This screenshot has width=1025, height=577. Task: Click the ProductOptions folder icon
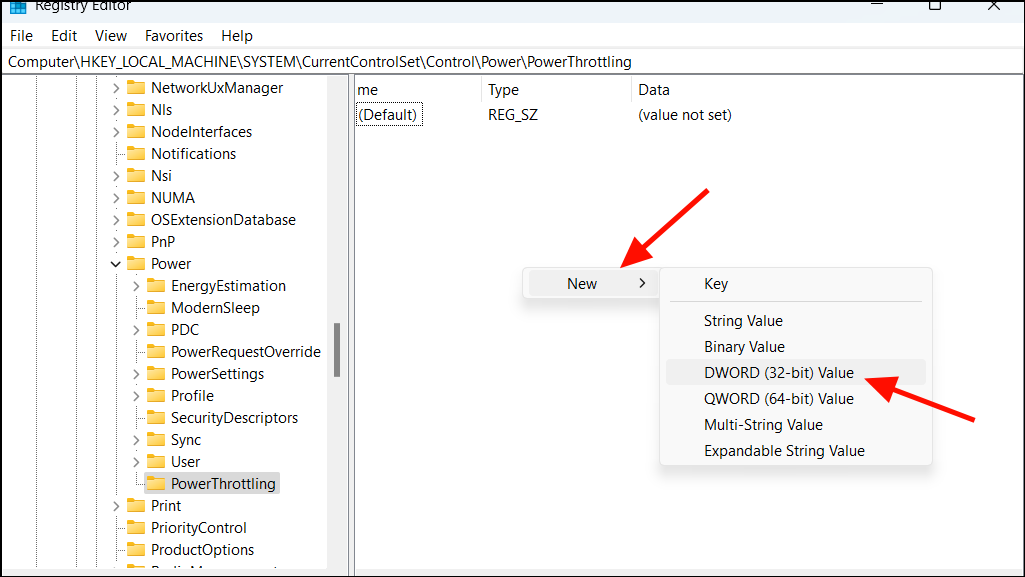coord(136,550)
